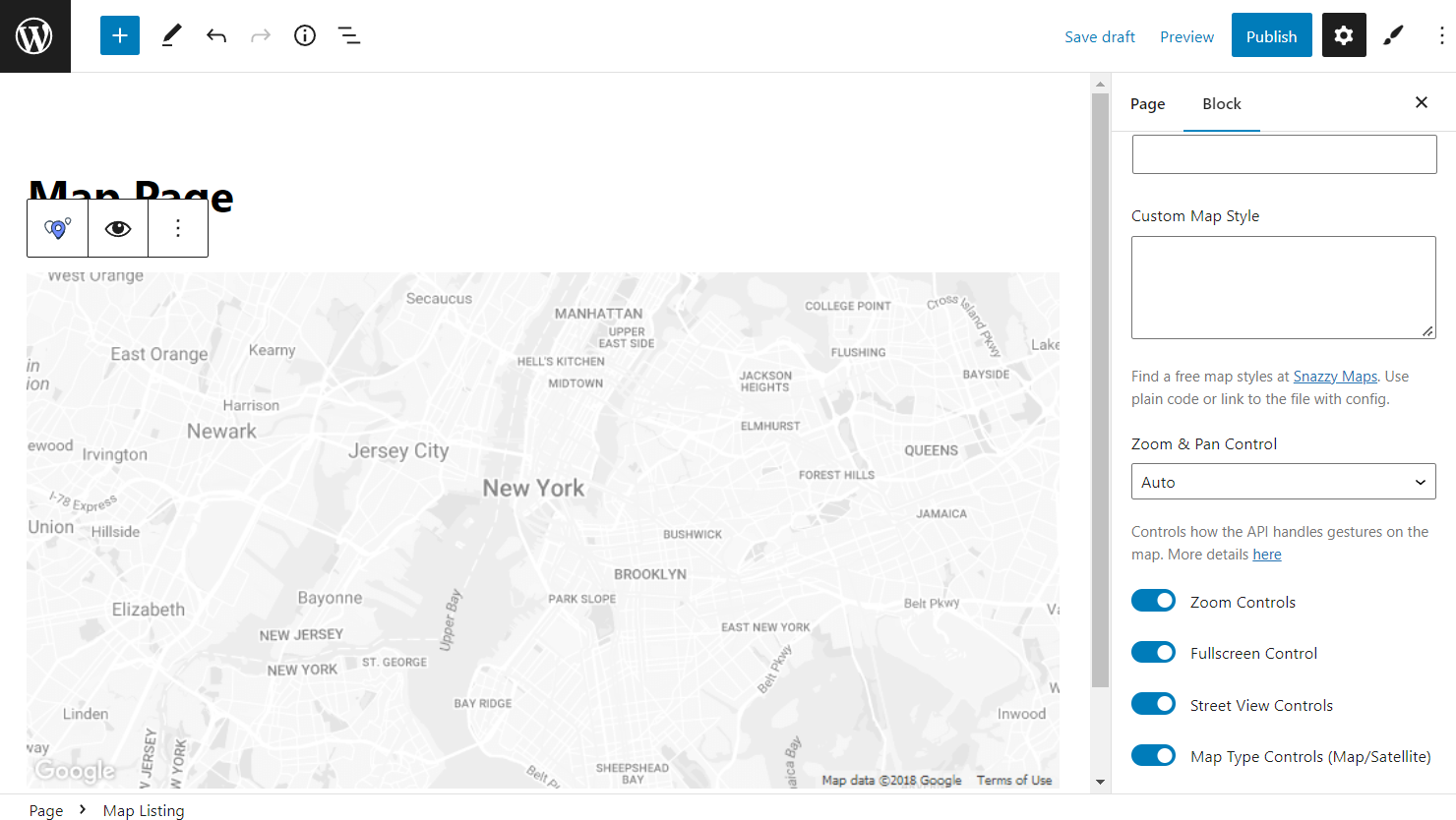Open the document details info icon
This screenshot has height=820, width=1456.
pos(305,36)
